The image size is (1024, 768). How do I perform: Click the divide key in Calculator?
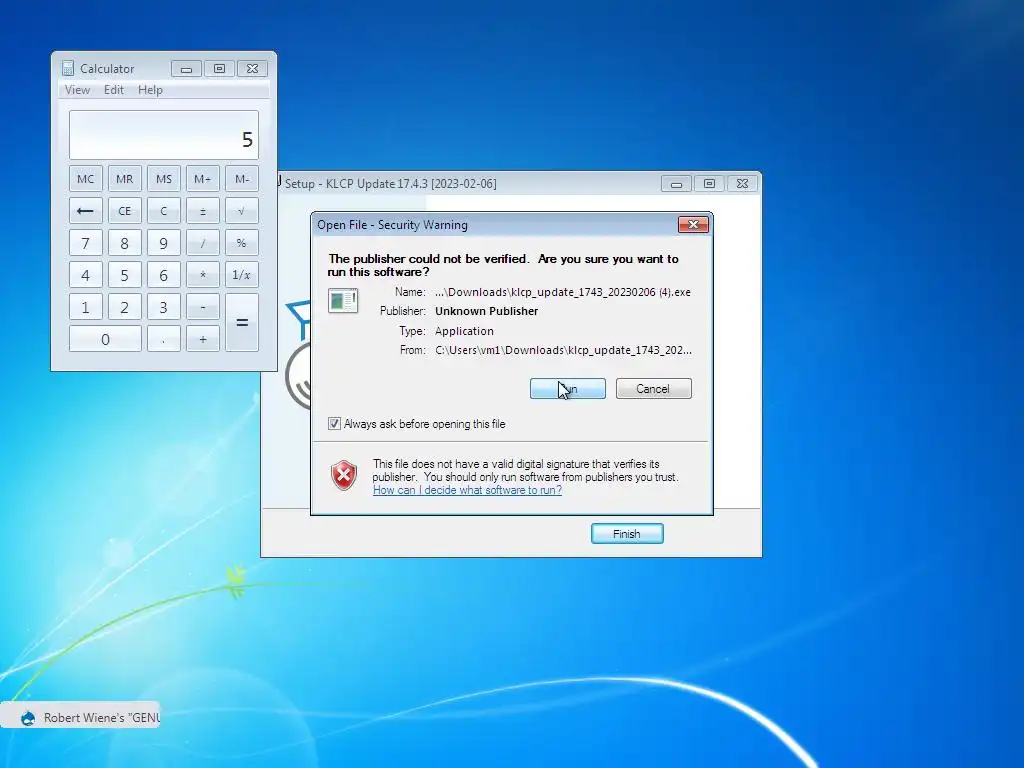click(x=202, y=243)
